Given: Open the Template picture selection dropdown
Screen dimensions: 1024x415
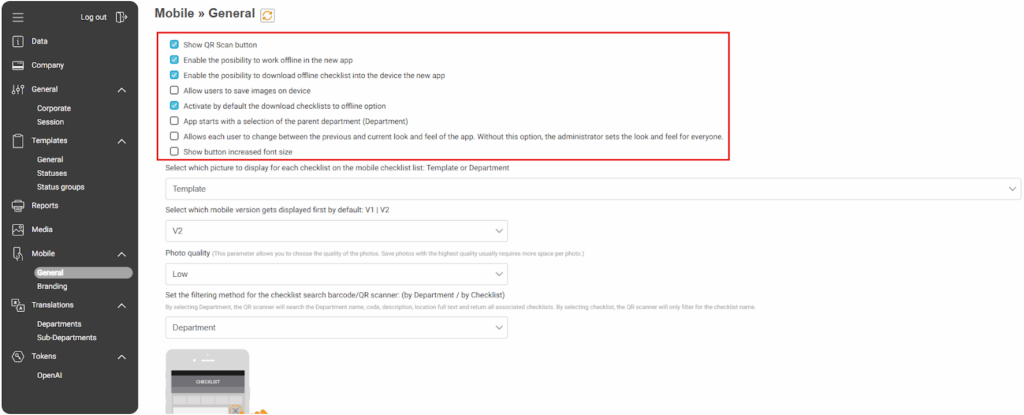Looking at the screenshot, I should pyautogui.click(x=593, y=188).
